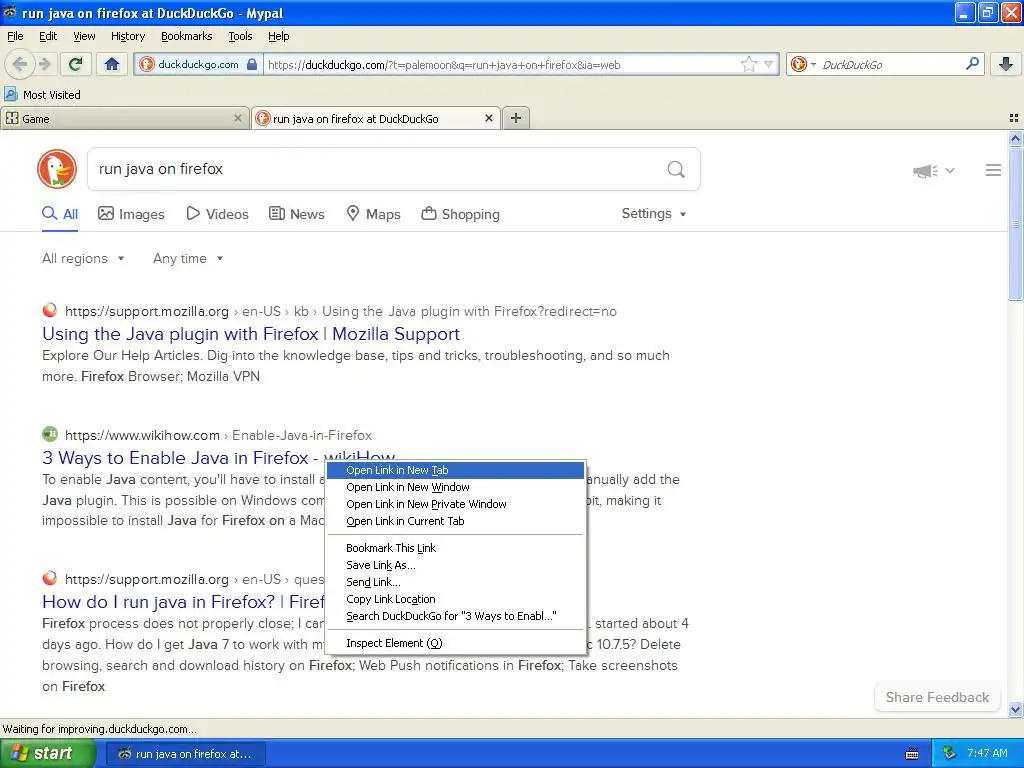Open the History menu

click(127, 36)
